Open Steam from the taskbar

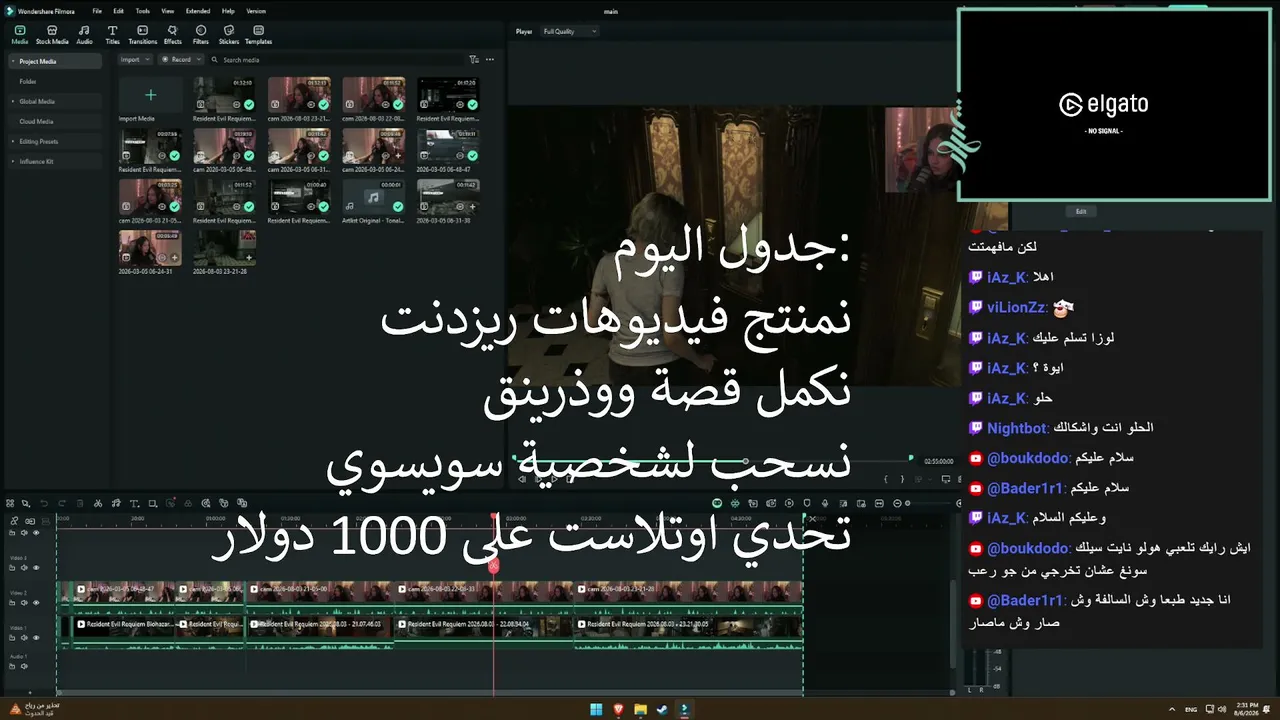(662, 709)
